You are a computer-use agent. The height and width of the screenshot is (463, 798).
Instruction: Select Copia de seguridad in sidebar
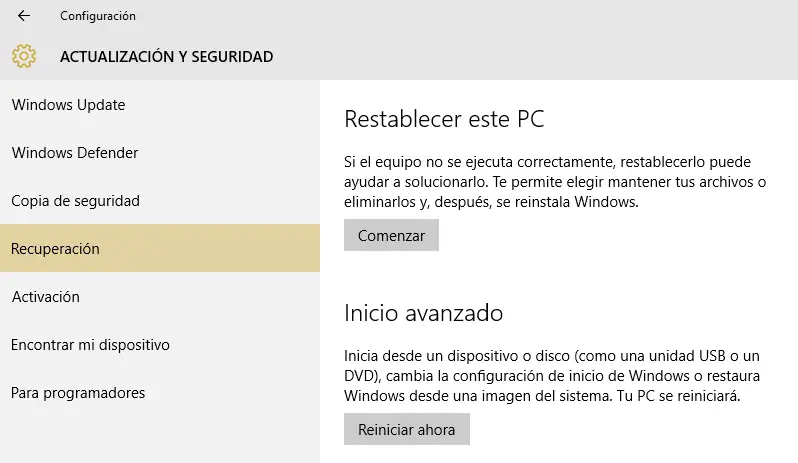coord(75,201)
